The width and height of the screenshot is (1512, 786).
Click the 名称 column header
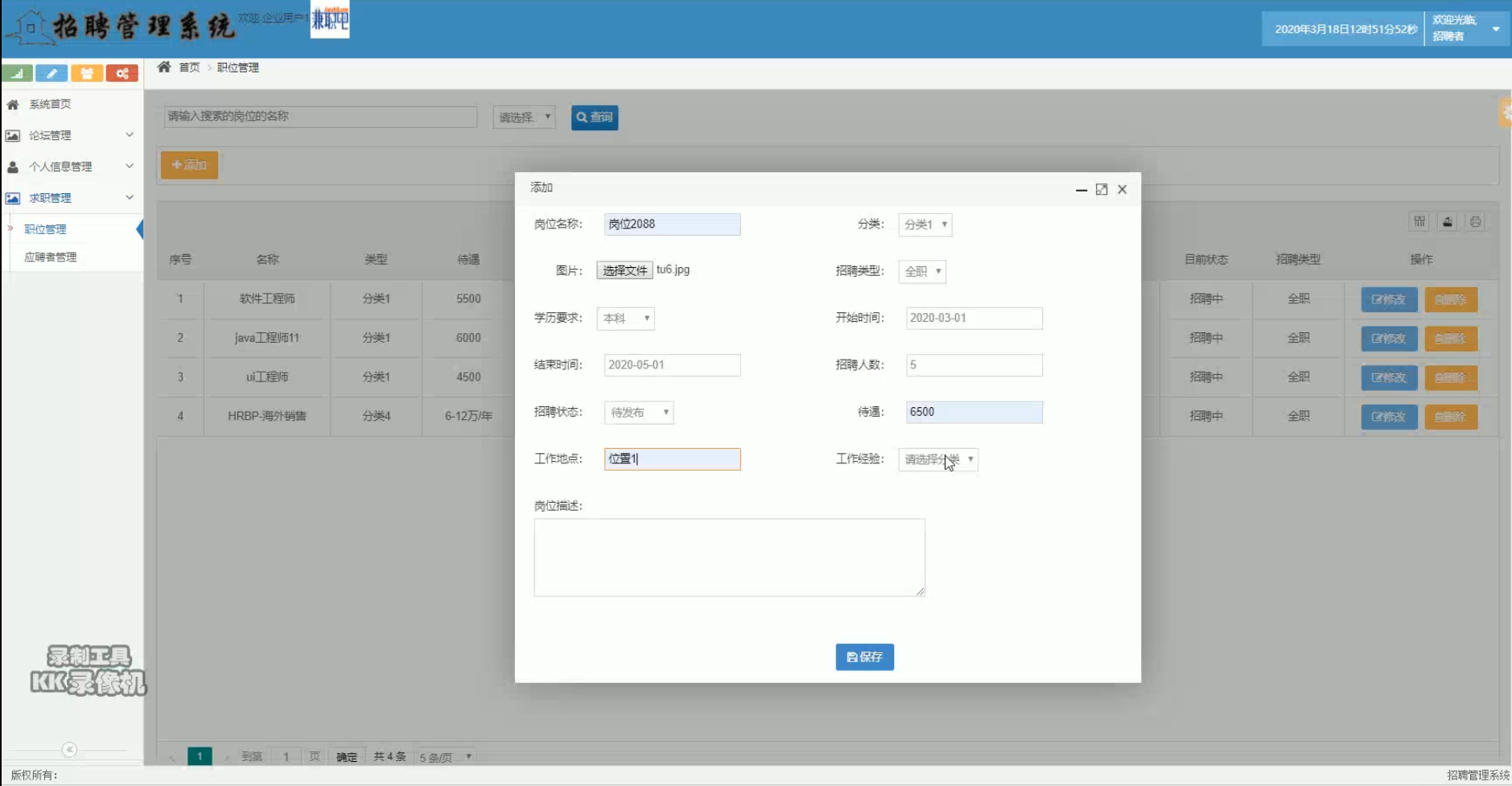click(267, 259)
